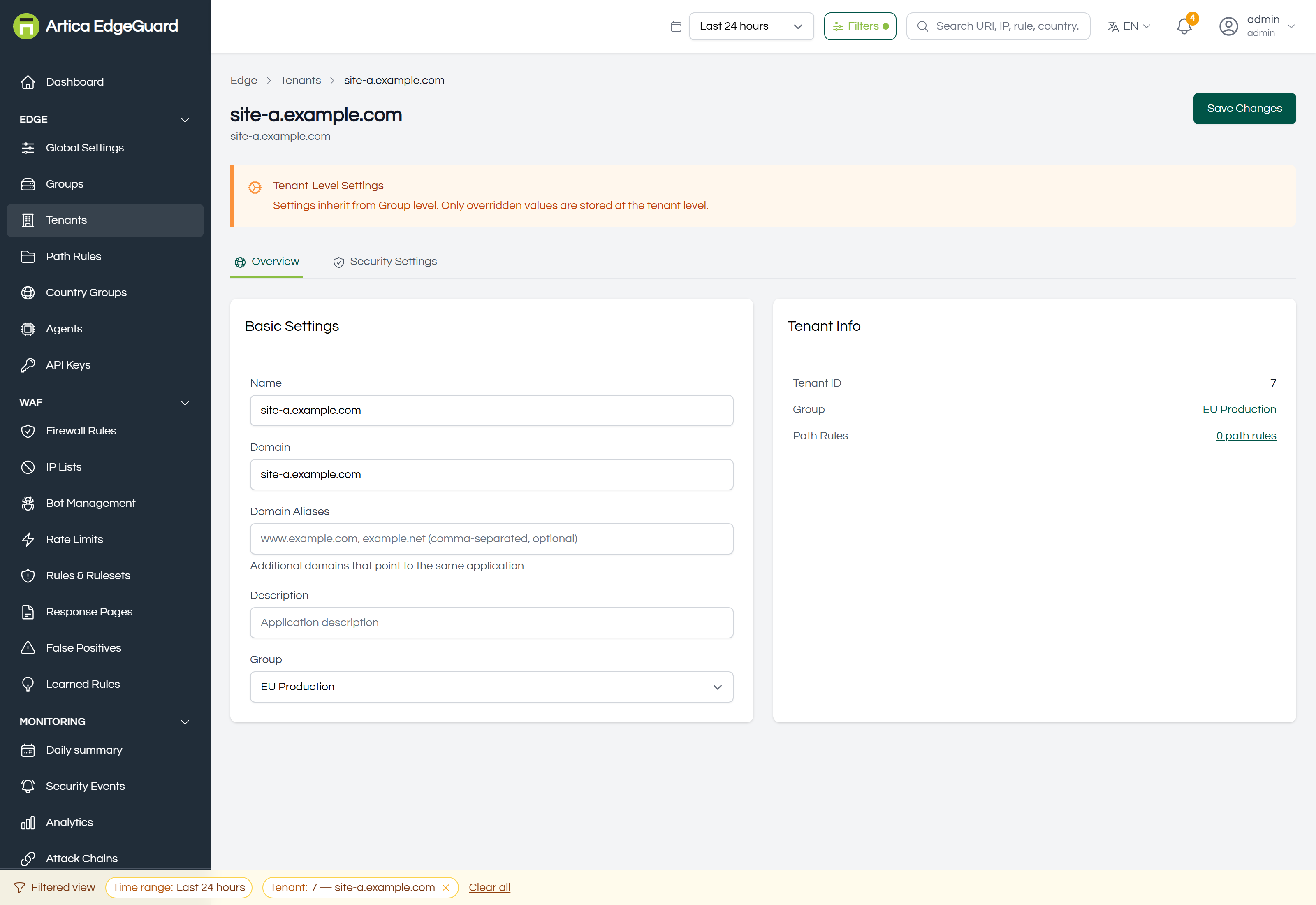Open Learned Rules
This screenshot has width=1316, height=905.
[105, 685]
